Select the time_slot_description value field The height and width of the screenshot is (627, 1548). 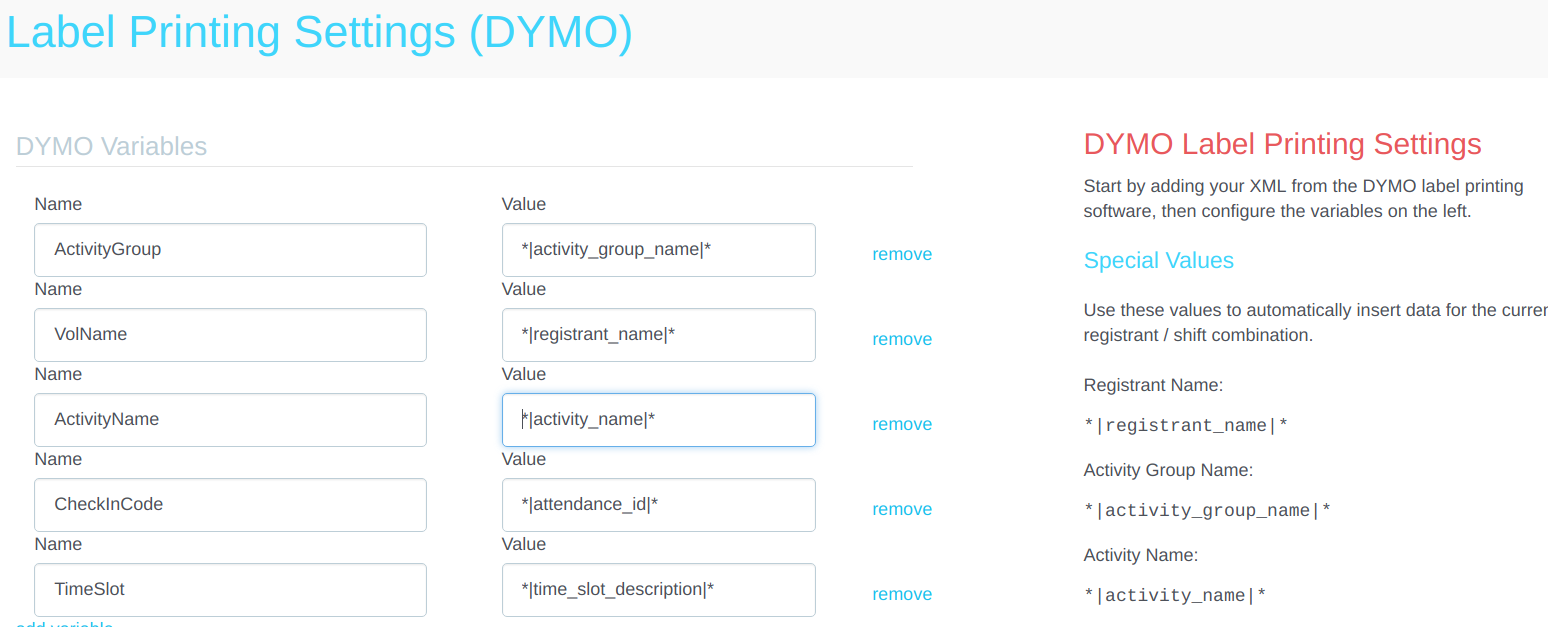(x=658, y=590)
